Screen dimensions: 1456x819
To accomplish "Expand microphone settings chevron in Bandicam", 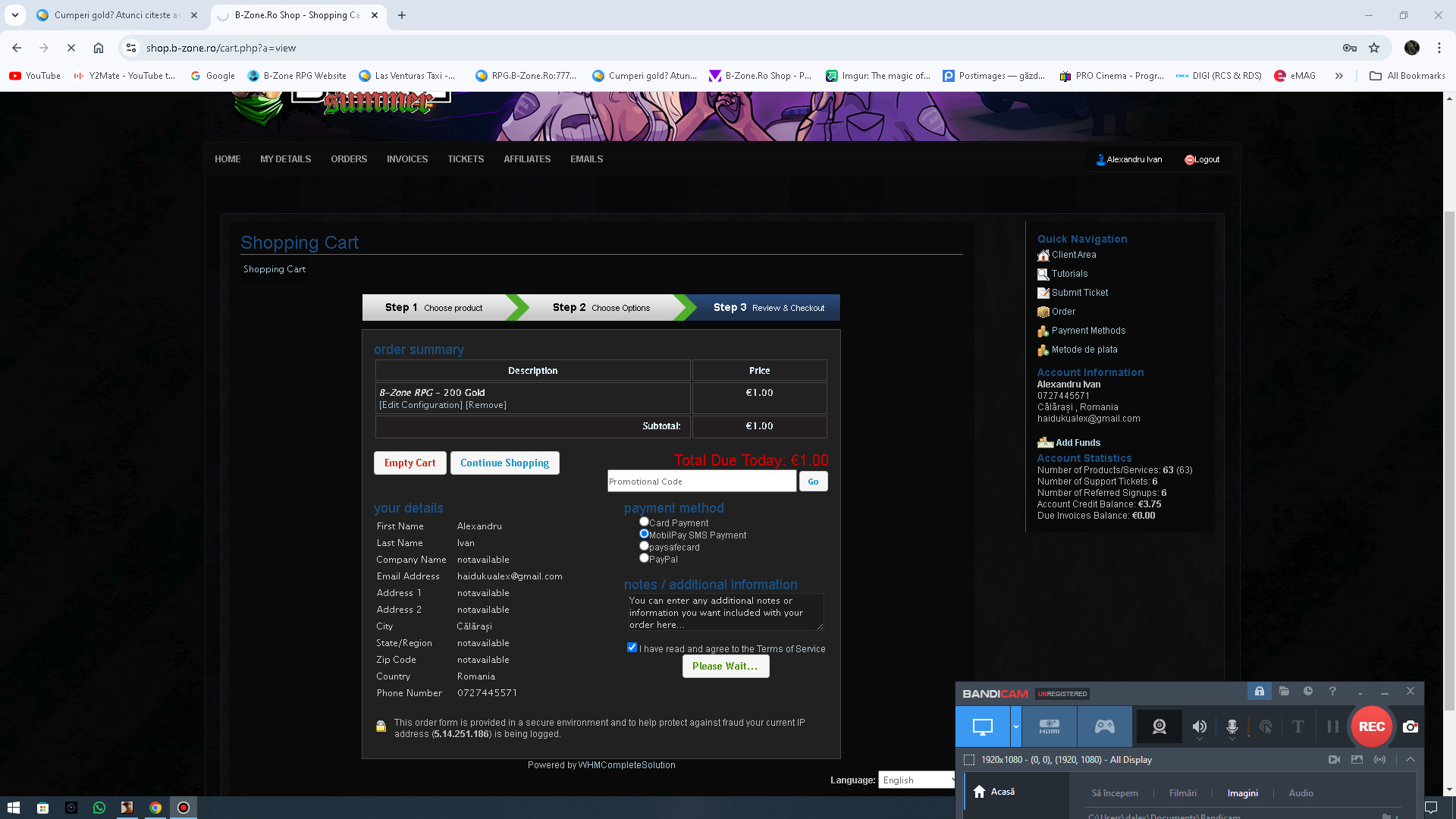I will [x=1232, y=739].
